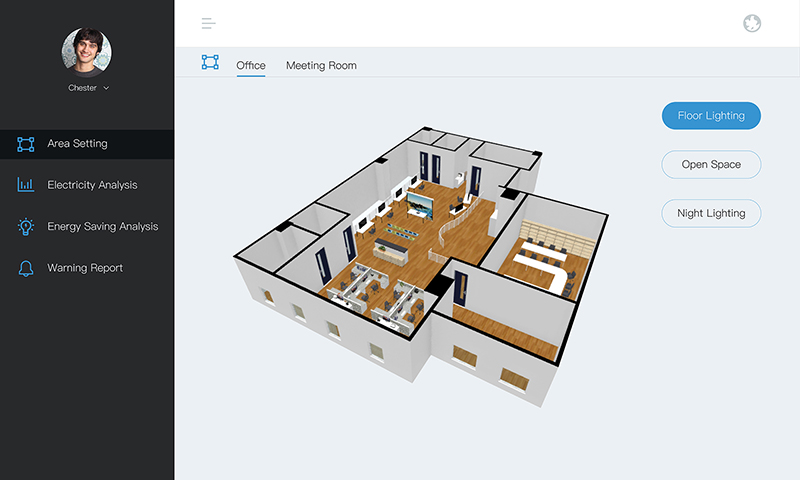Click the Energy Saving lightbulb icon
This screenshot has width=800, height=480.
click(x=26, y=226)
